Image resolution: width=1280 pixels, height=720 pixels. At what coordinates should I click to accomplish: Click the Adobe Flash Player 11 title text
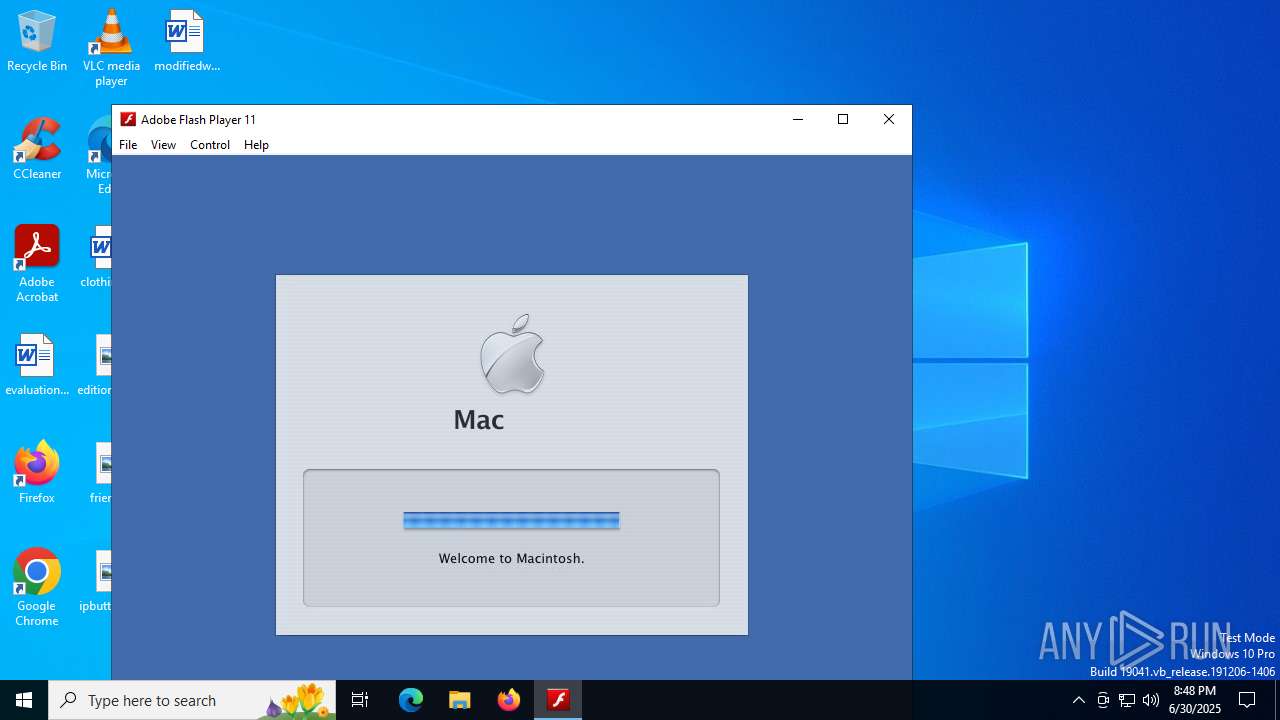click(198, 119)
